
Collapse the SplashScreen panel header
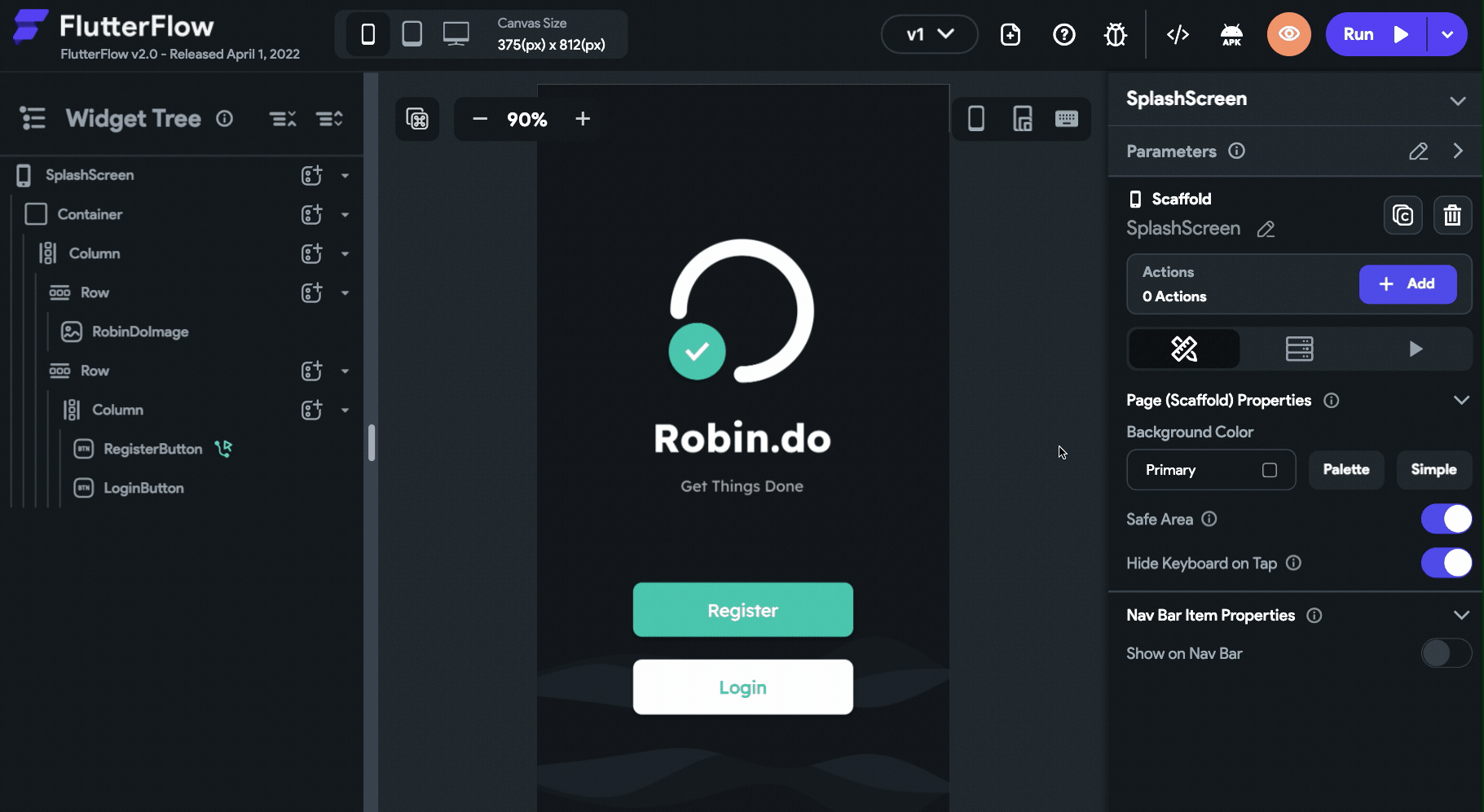tap(1457, 100)
